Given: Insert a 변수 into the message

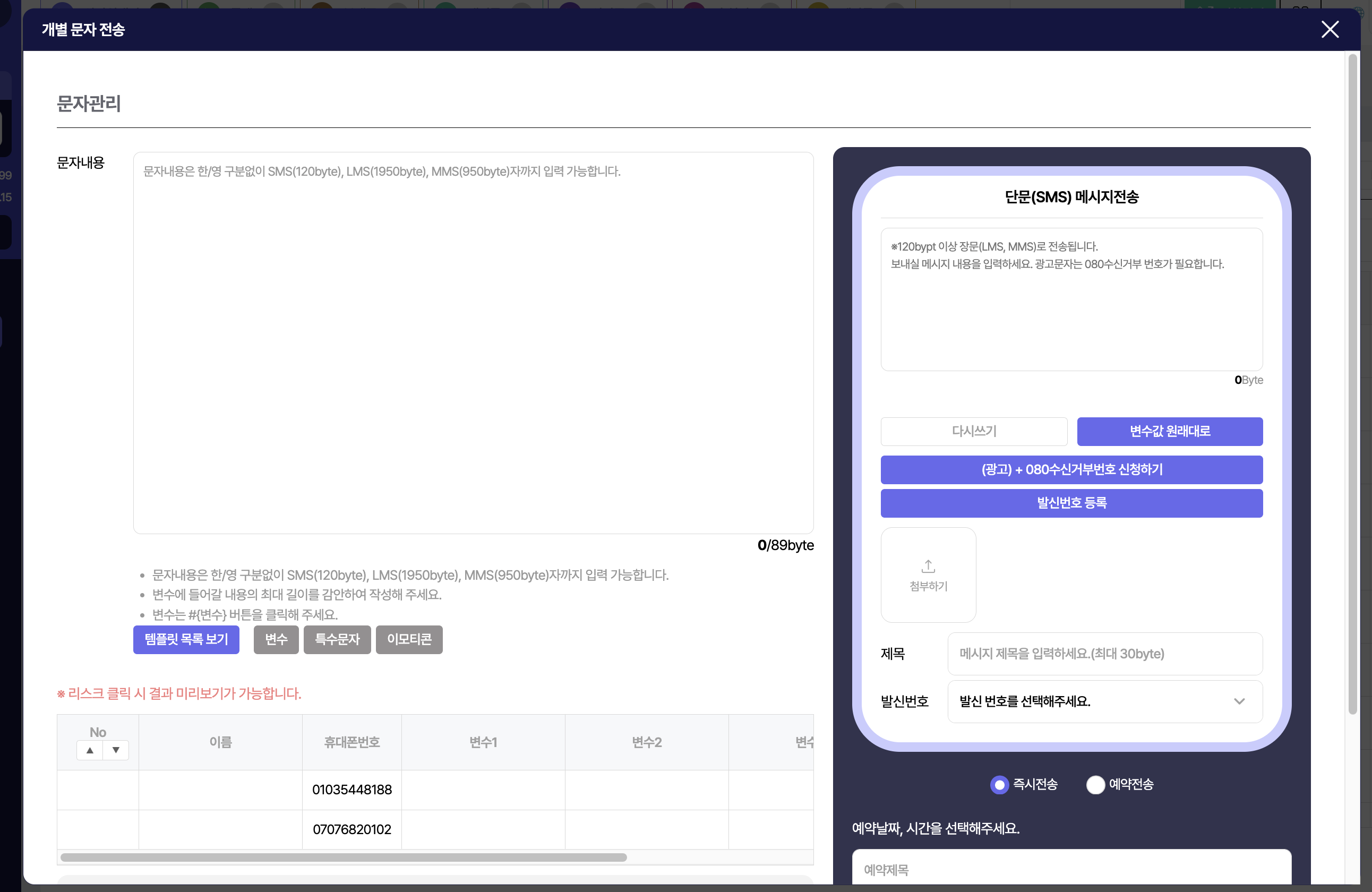Looking at the screenshot, I should click(276, 639).
